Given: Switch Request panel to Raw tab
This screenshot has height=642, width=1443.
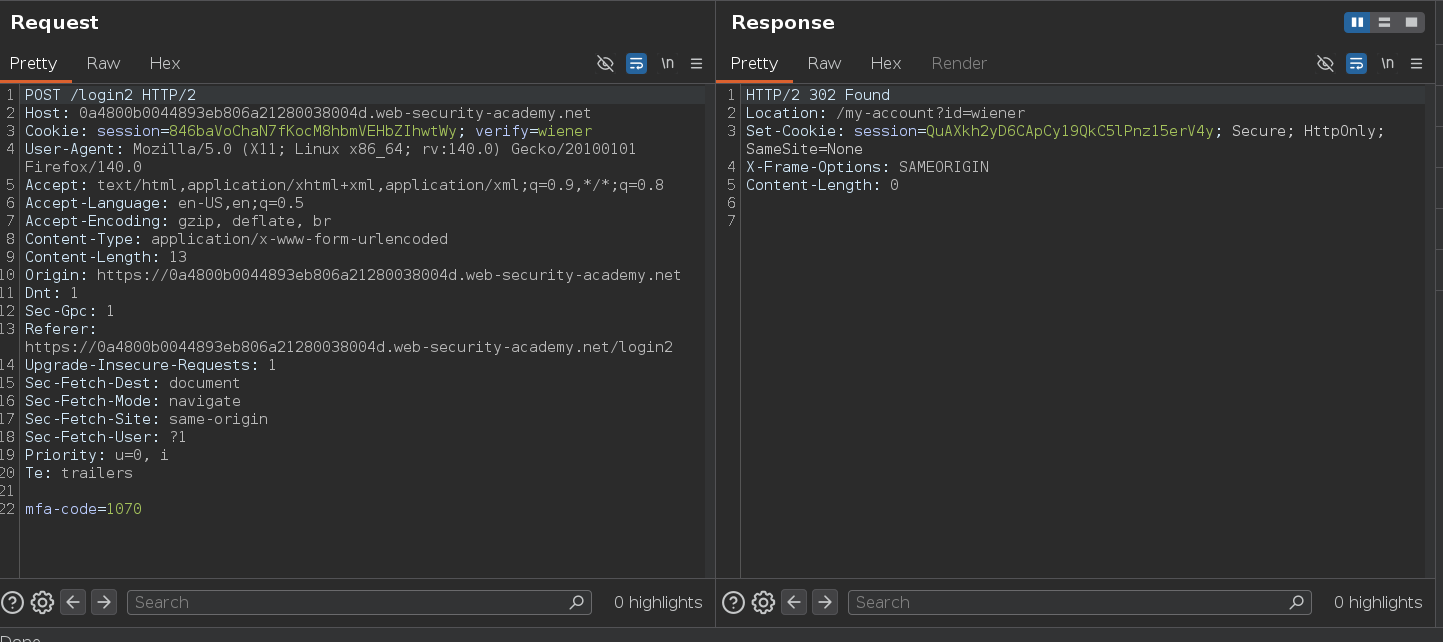Looking at the screenshot, I should pos(103,63).
